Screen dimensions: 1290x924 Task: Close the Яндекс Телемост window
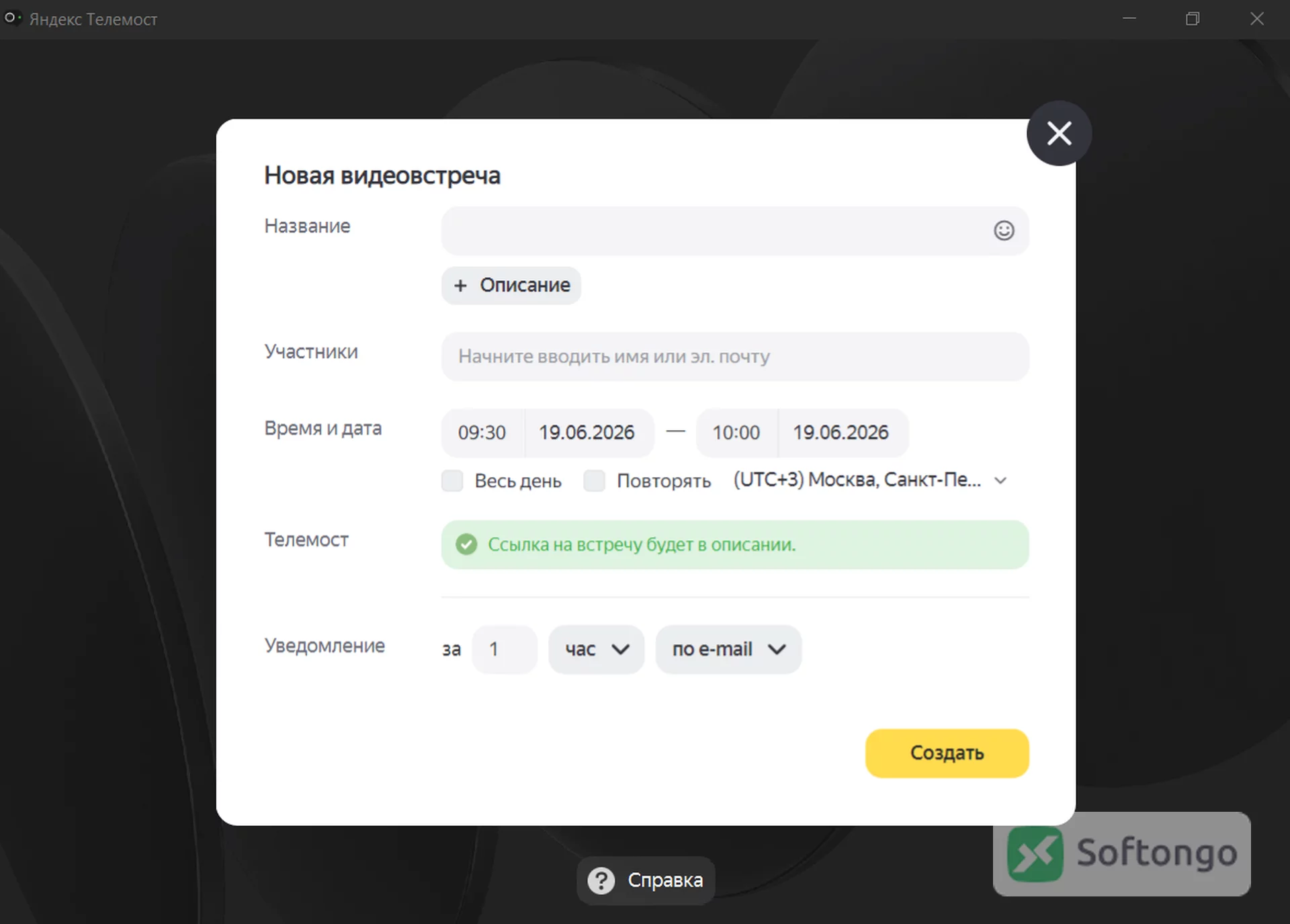point(1257,19)
